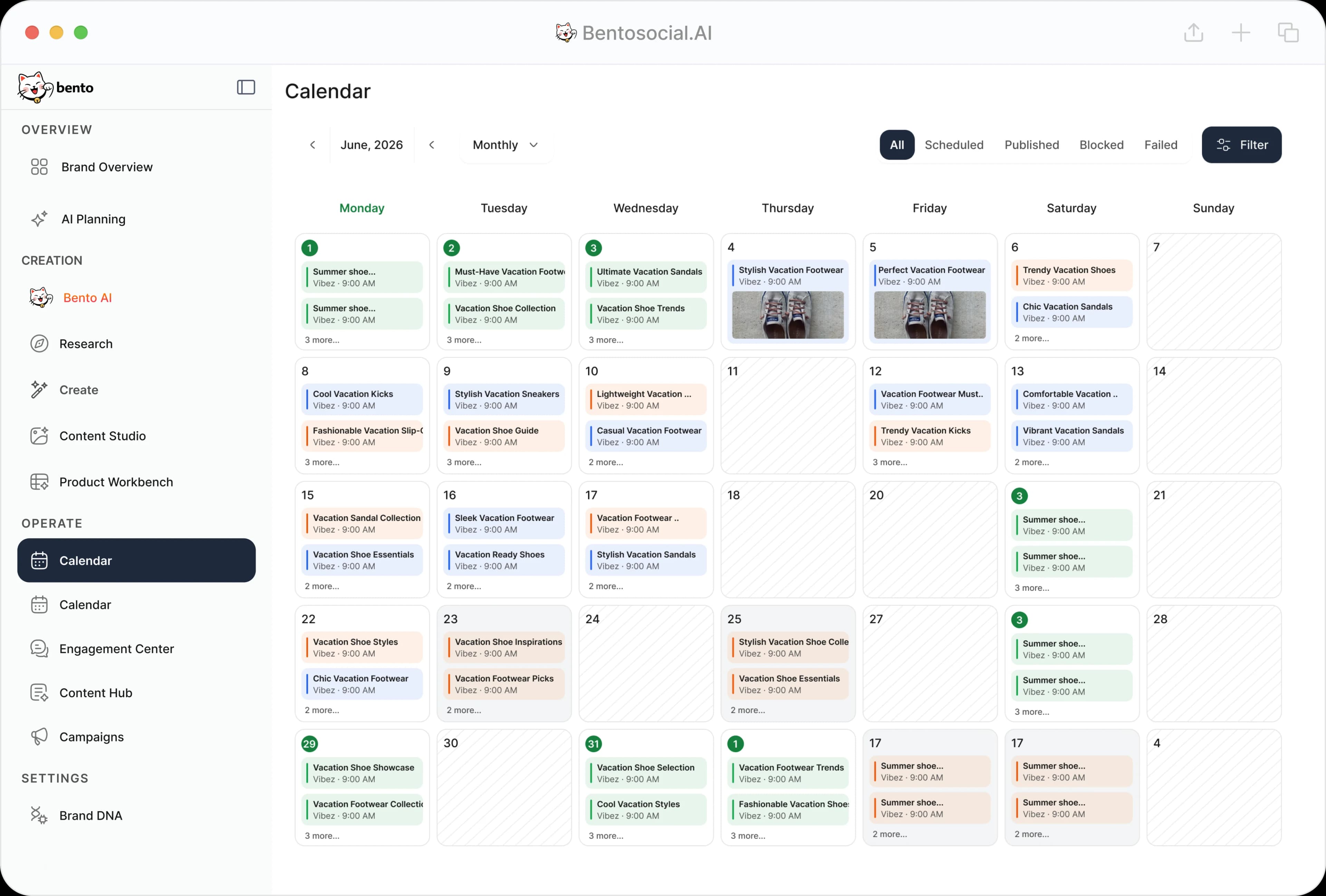This screenshot has height=896, width=1326.
Task: Click the bento cat logo in sidebar
Action: point(35,87)
